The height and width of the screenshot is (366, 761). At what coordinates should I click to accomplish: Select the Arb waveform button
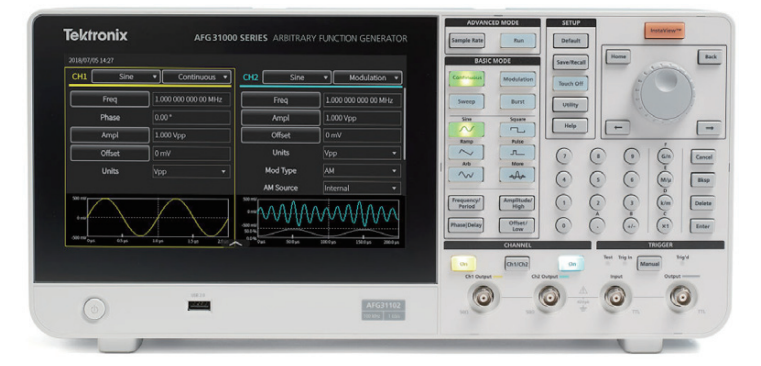point(466,175)
